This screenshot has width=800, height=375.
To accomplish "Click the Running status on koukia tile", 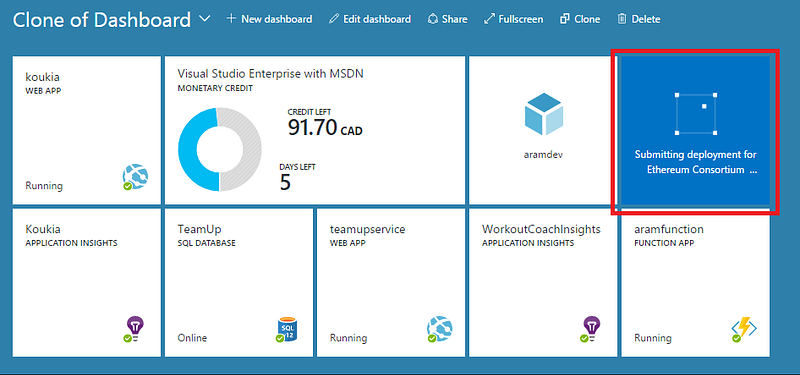I will pos(44,186).
